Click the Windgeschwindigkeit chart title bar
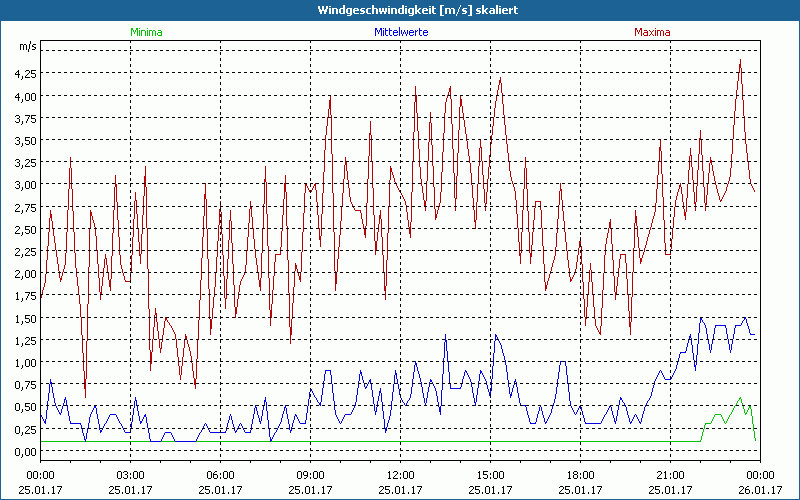 pyautogui.click(x=400, y=10)
